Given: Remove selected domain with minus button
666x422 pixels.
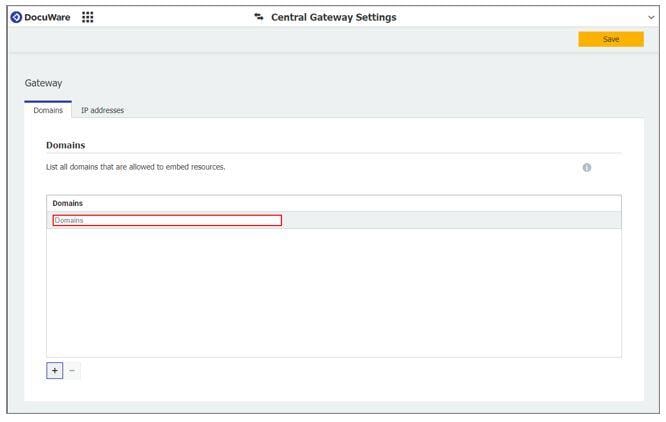Looking at the screenshot, I should 72,370.
